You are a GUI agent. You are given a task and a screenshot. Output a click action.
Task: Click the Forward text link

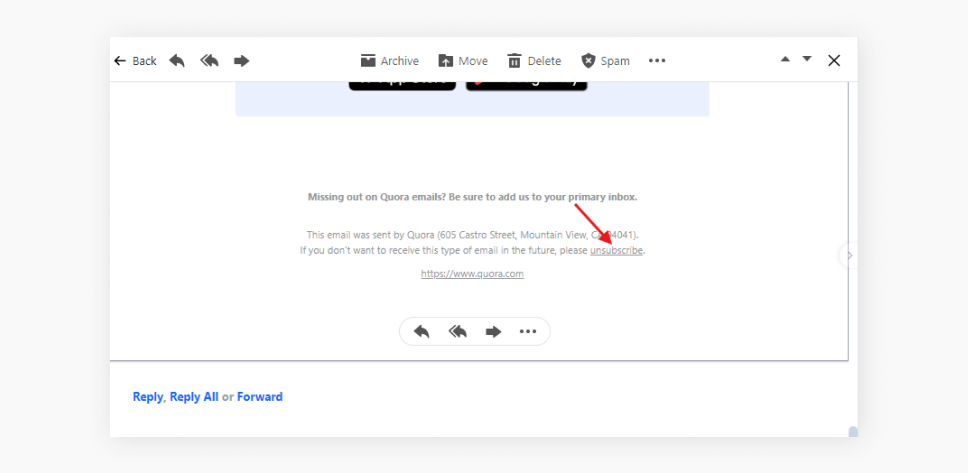point(260,397)
